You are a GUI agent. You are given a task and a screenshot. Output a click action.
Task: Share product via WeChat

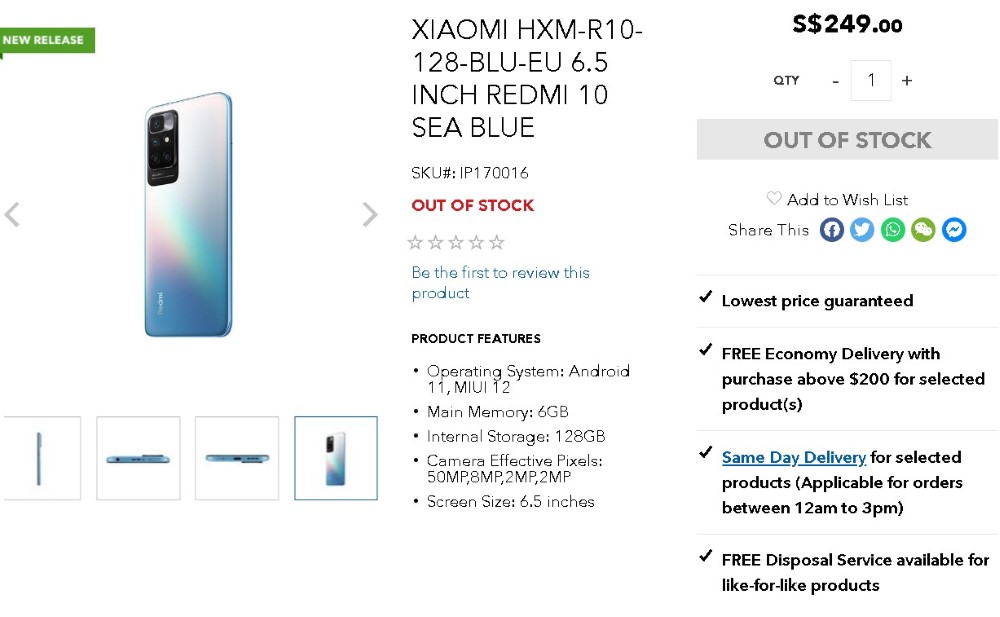point(923,230)
